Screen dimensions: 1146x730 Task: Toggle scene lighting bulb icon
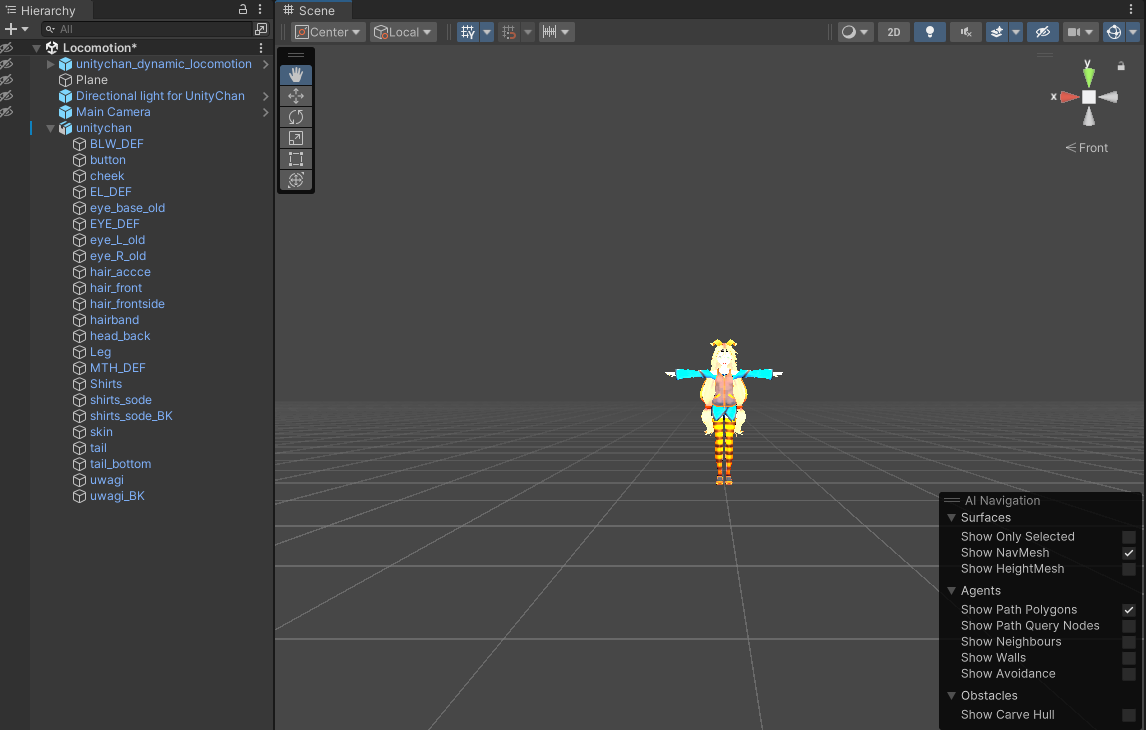tap(930, 32)
